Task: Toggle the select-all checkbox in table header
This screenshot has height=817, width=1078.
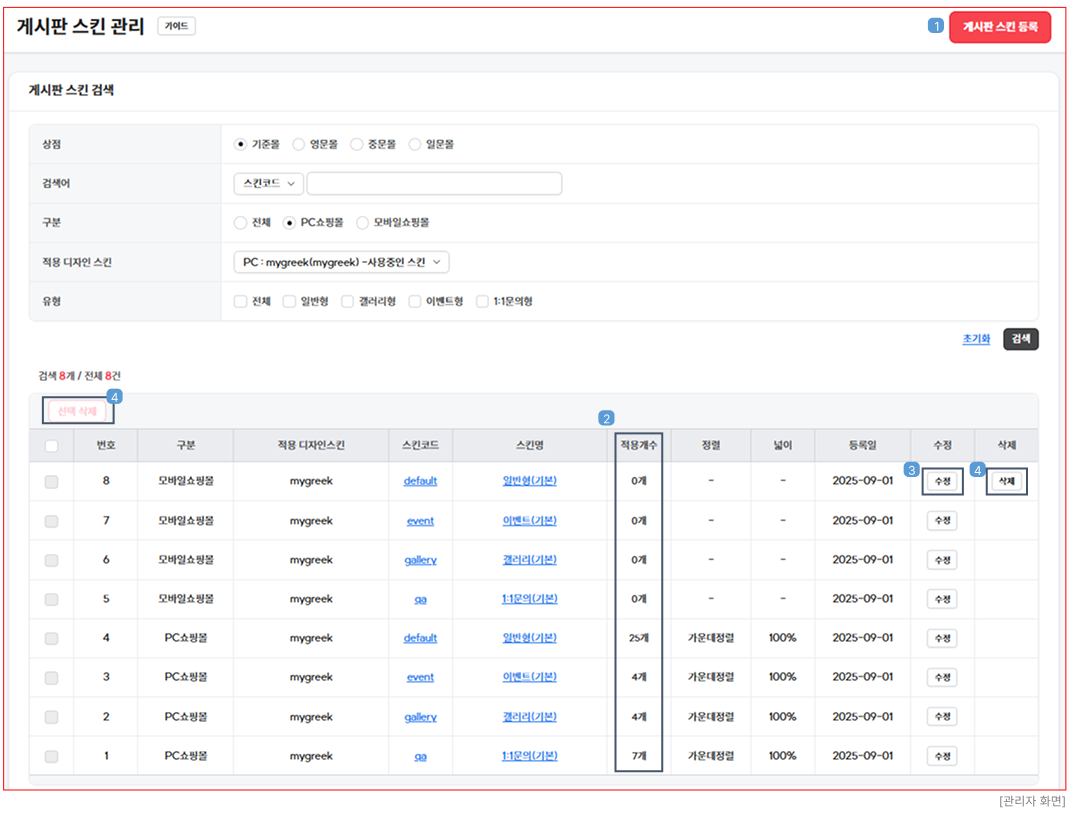Action: pos(51,446)
